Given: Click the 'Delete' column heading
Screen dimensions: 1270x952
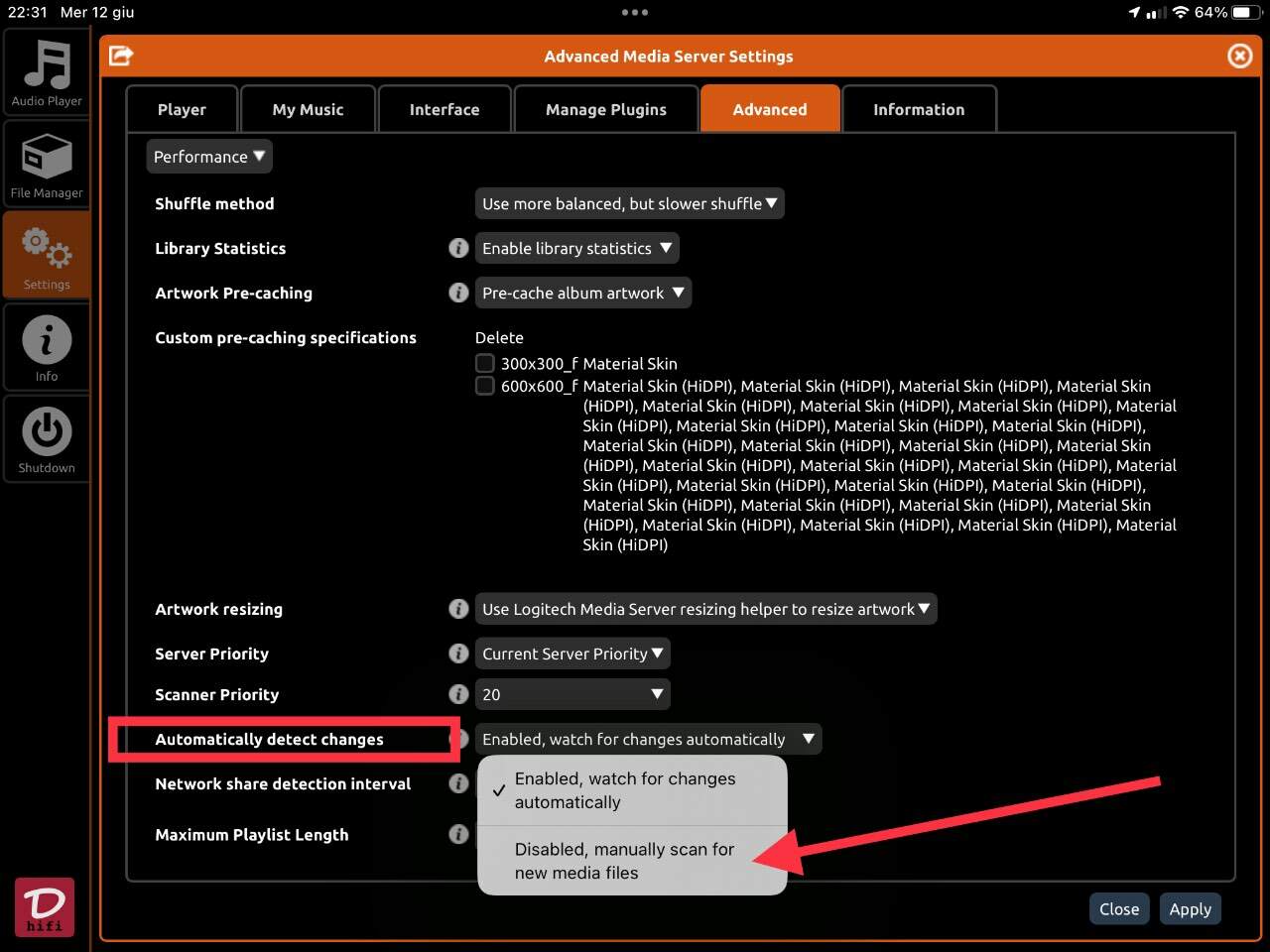Looking at the screenshot, I should (499, 337).
